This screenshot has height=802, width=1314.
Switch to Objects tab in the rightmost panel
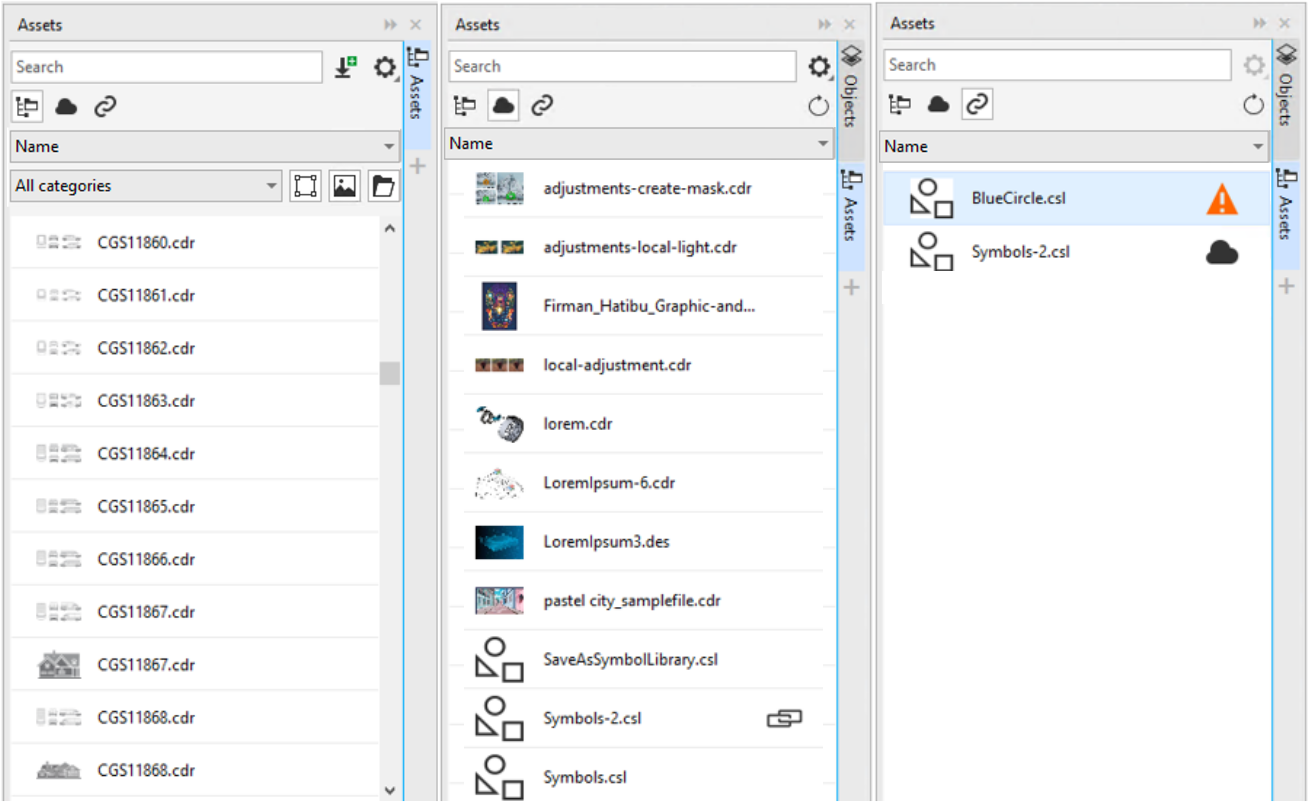click(x=1286, y=86)
